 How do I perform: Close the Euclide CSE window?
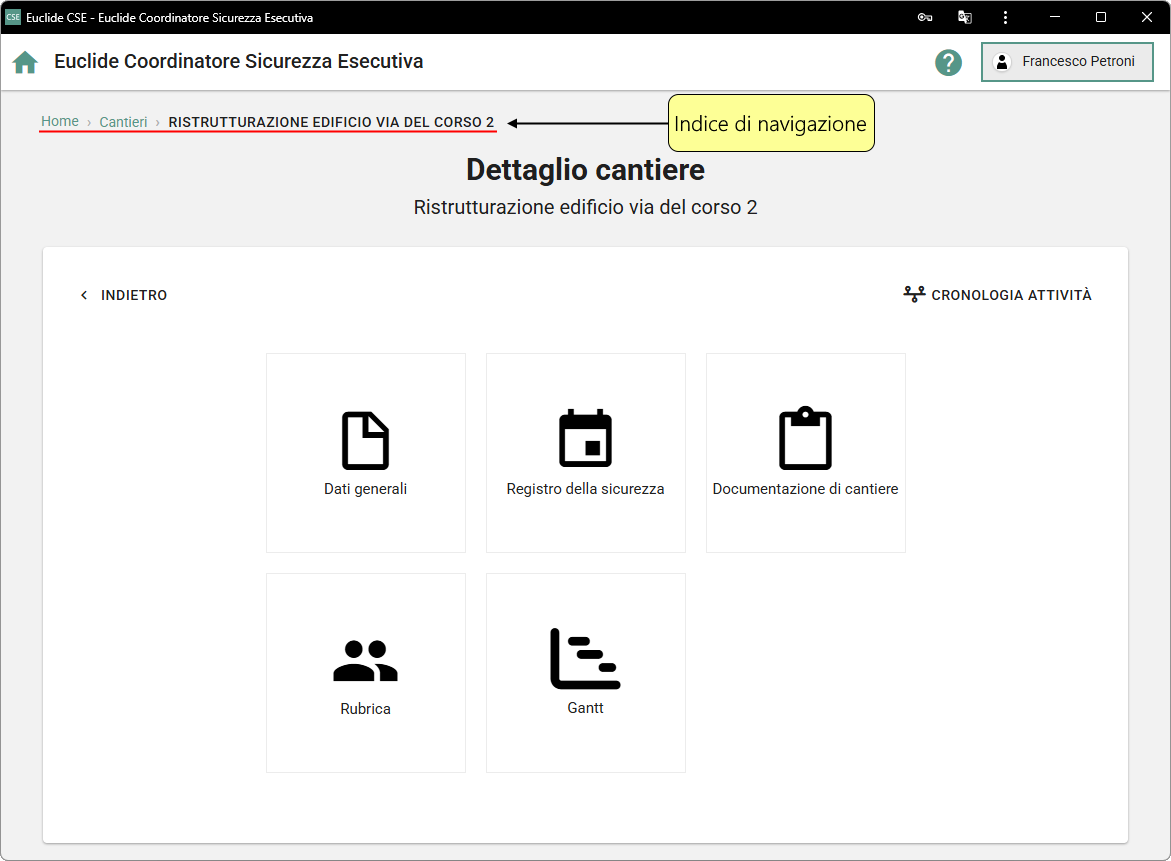[1146, 17]
